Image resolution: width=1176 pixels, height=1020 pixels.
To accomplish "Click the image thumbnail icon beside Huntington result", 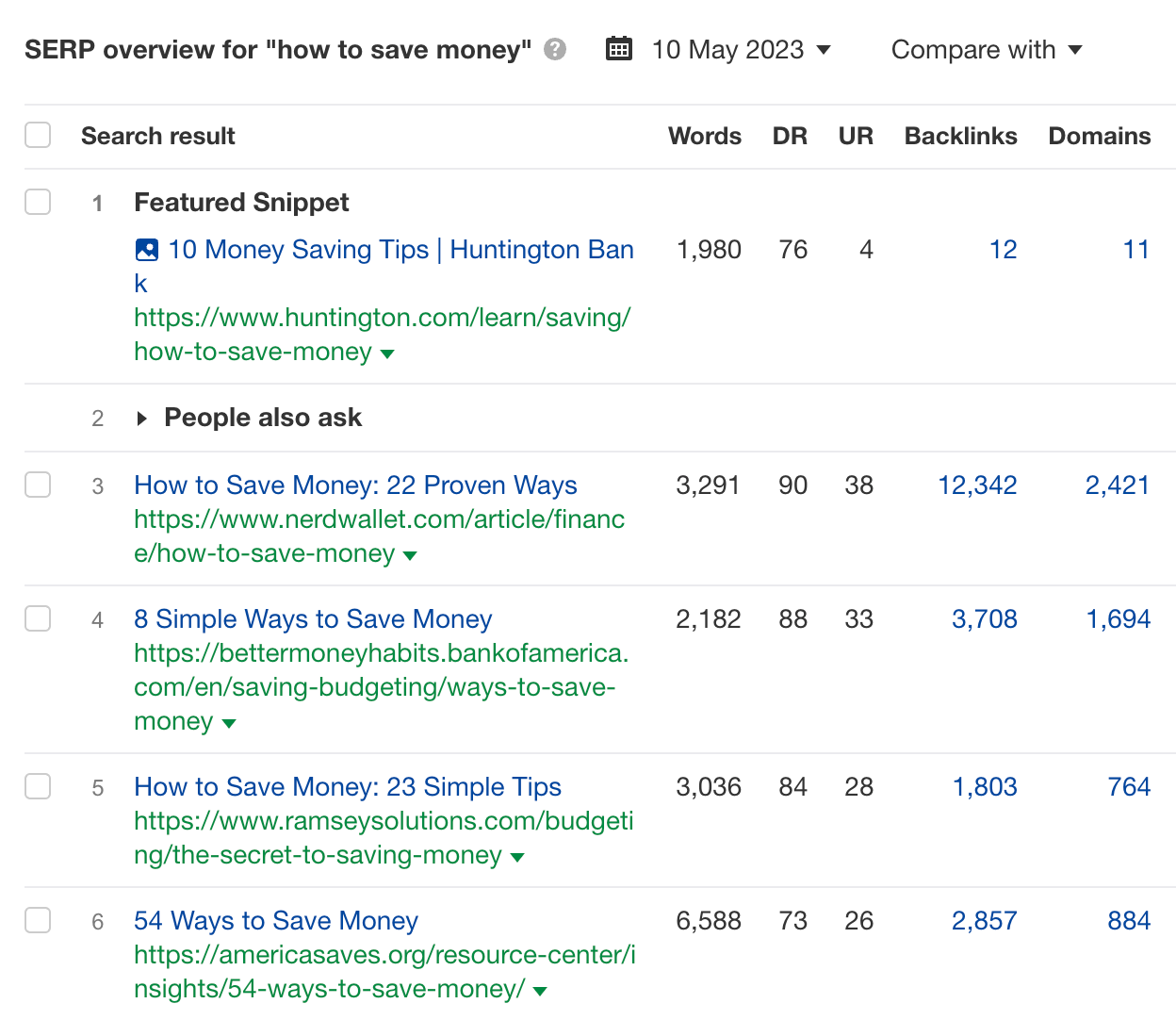I will click(146, 249).
